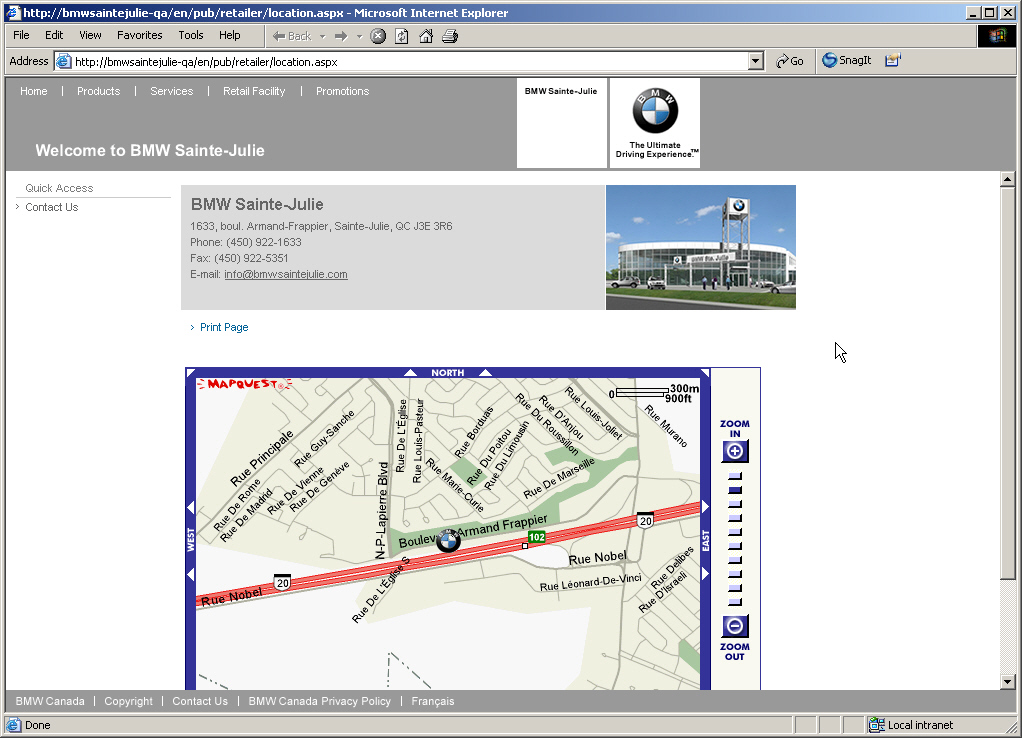This screenshot has height=738, width=1022.
Task: Stop page loading with the Stop icon
Action: click(x=378, y=36)
